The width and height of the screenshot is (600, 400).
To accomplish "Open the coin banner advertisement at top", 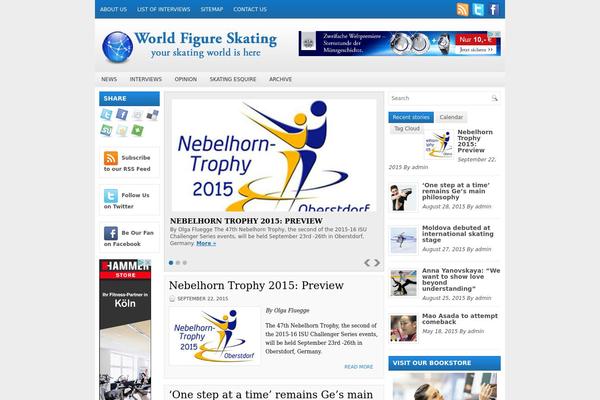I will click(x=399, y=44).
